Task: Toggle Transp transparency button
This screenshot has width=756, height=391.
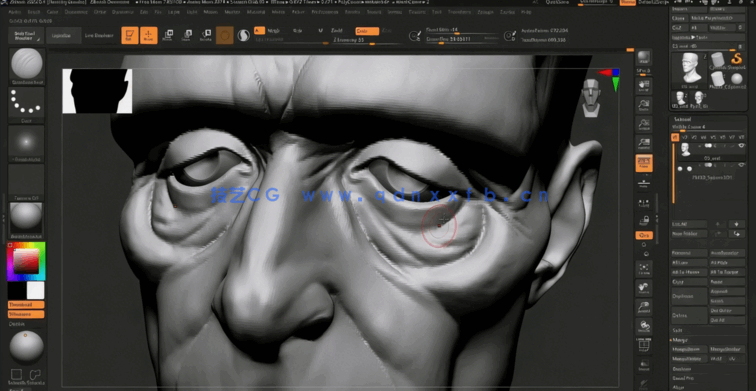Action: tap(644, 364)
